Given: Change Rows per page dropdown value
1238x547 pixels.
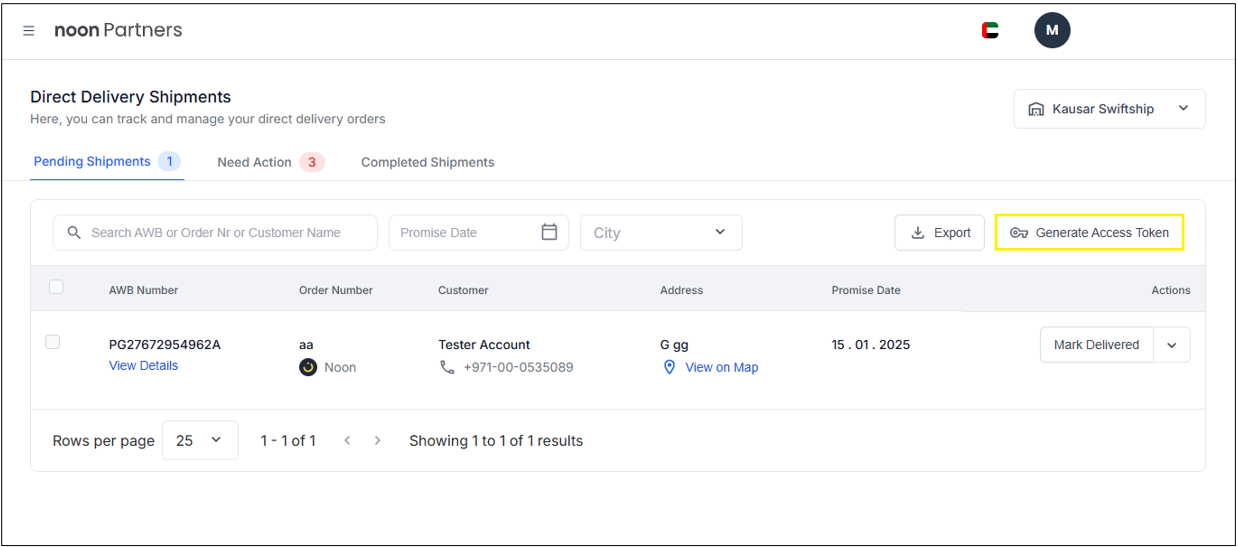Looking at the screenshot, I should coord(200,440).
